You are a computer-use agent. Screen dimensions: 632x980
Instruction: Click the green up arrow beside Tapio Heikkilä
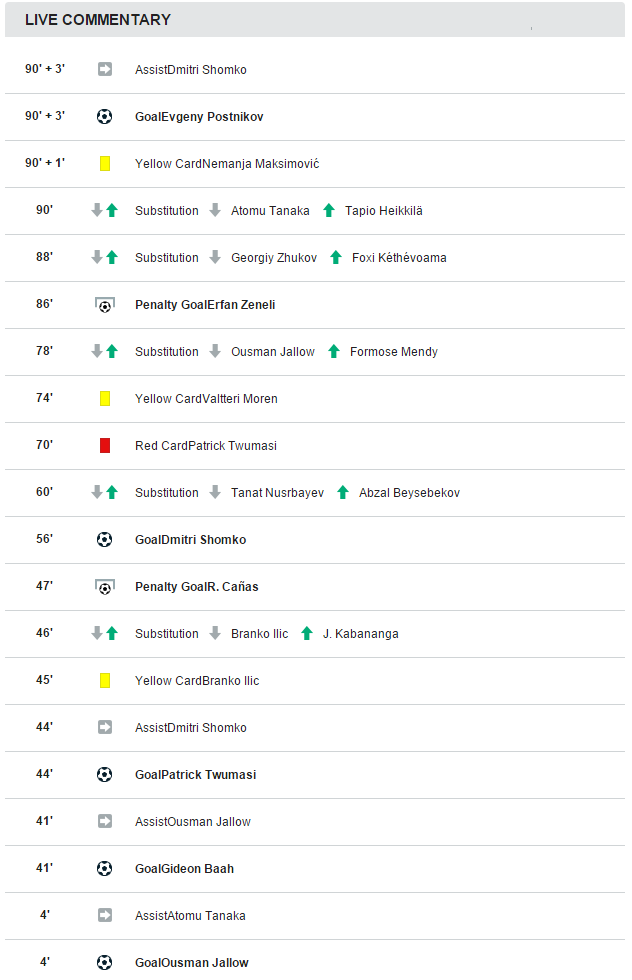329,211
